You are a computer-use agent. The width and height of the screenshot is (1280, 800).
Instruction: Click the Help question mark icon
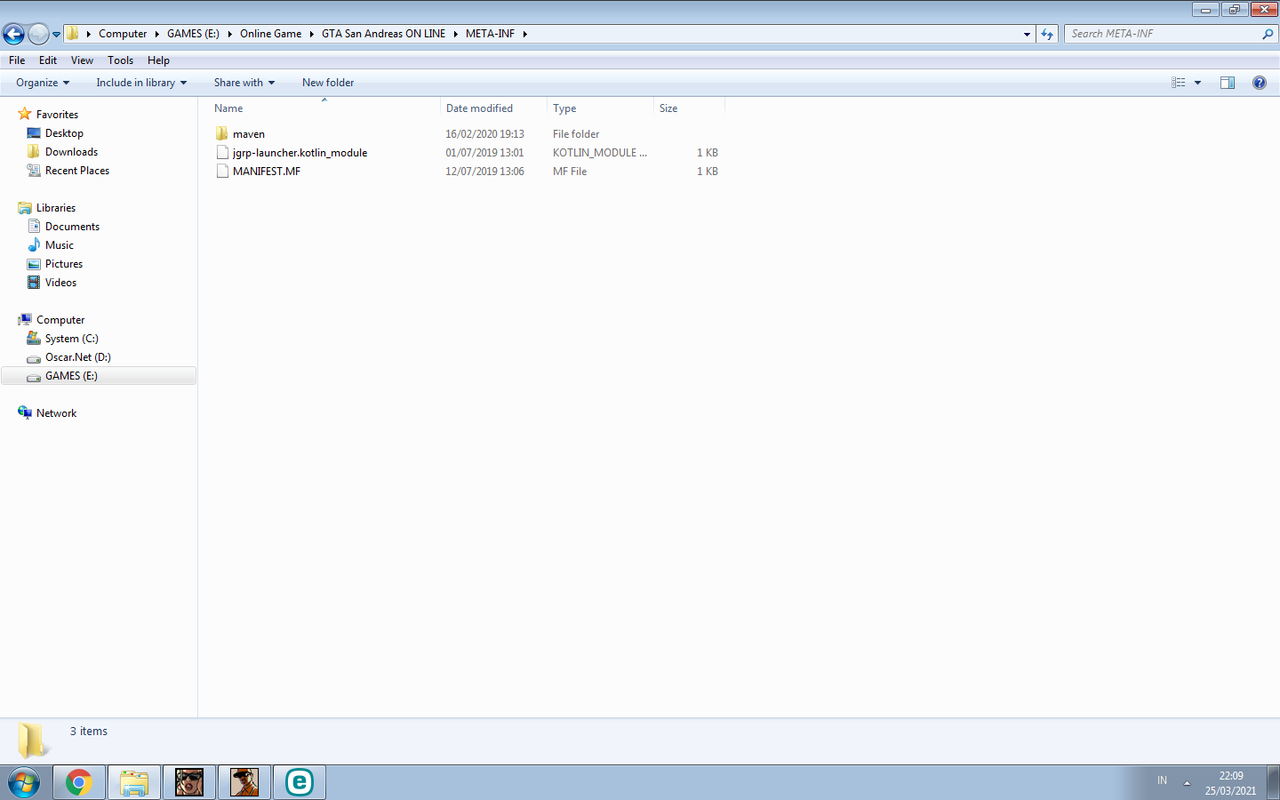1260,83
